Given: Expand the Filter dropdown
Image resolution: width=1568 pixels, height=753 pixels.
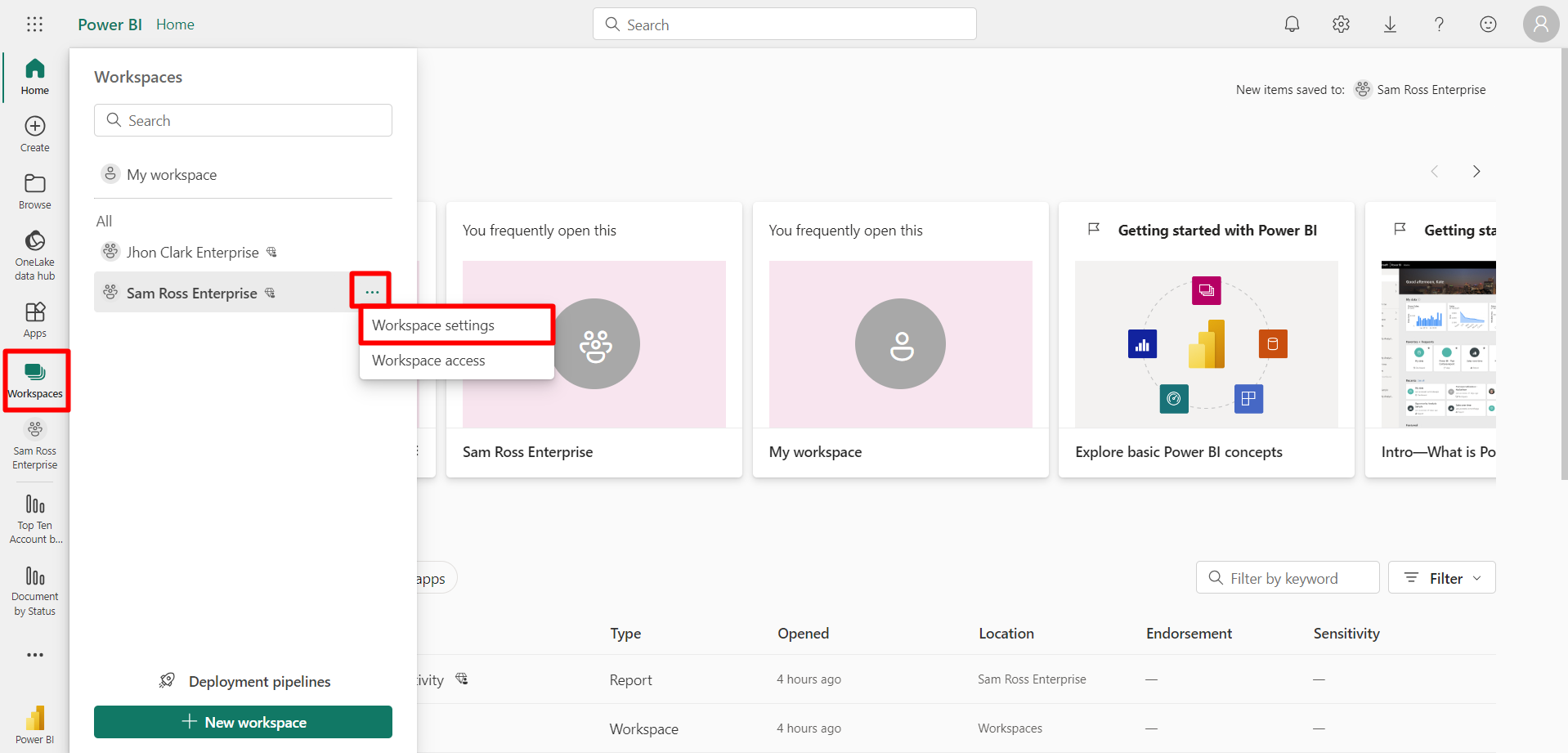Looking at the screenshot, I should (x=1442, y=578).
